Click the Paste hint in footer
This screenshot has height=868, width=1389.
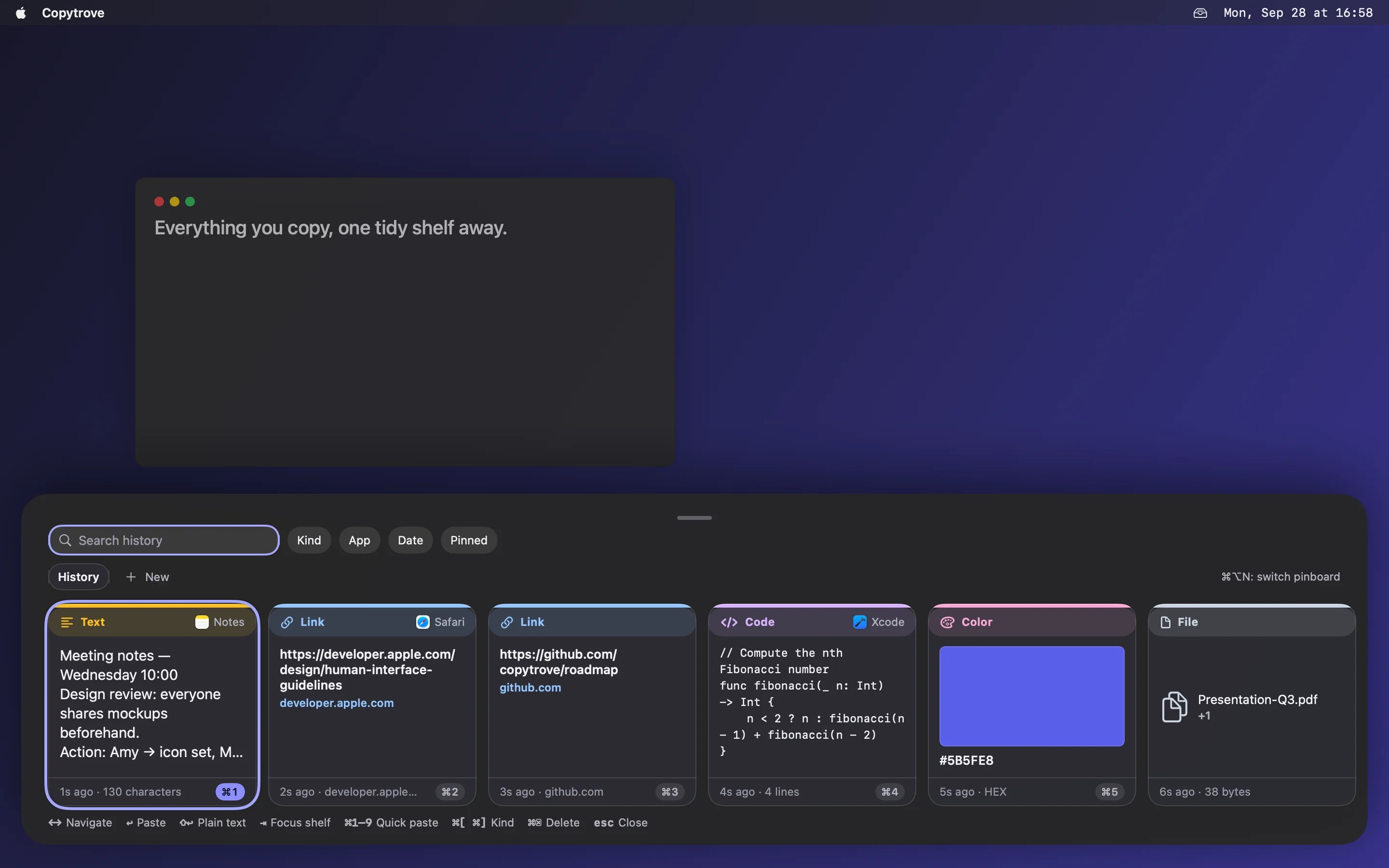click(x=146, y=823)
